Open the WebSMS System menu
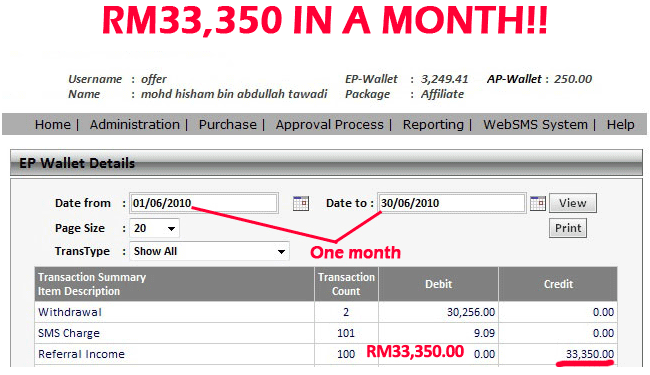The height and width of the screenshot is (375, 650). click(535, 124)
